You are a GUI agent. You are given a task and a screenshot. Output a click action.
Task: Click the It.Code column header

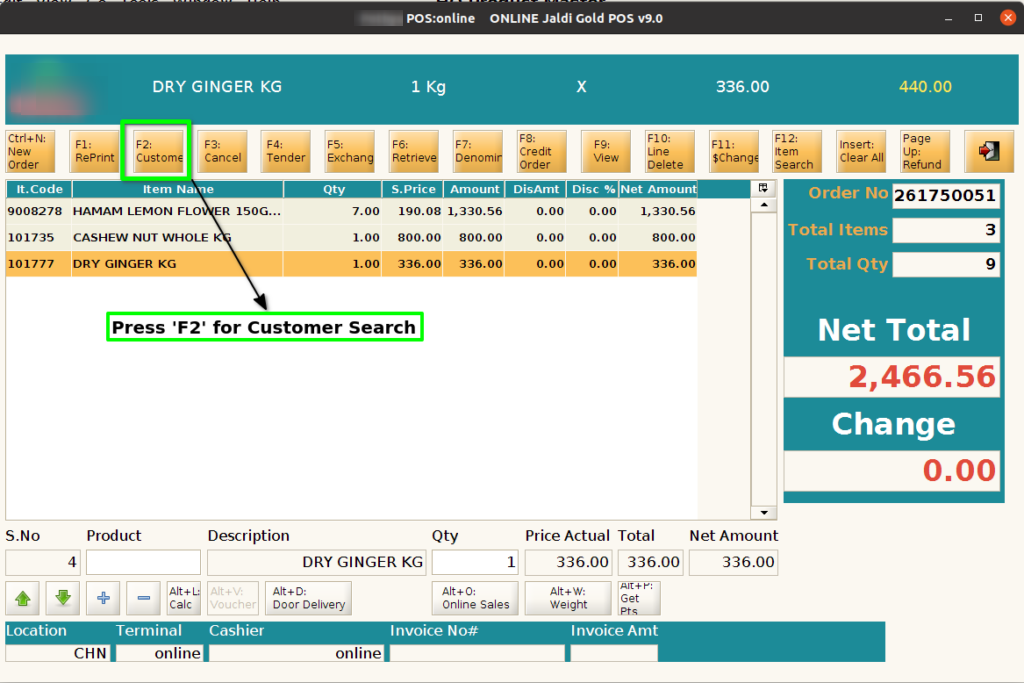point(39,189)
